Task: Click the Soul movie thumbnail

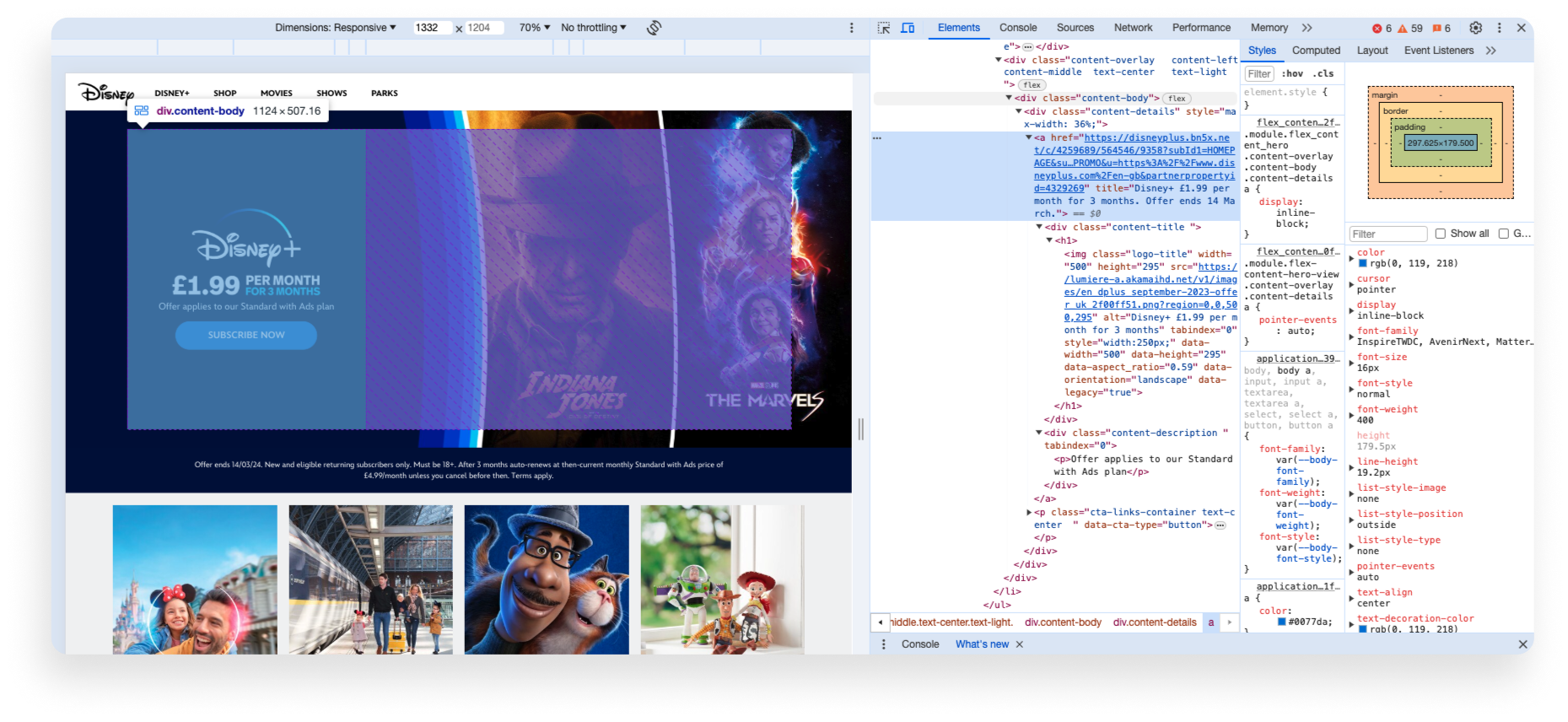Action: (547, 579)
